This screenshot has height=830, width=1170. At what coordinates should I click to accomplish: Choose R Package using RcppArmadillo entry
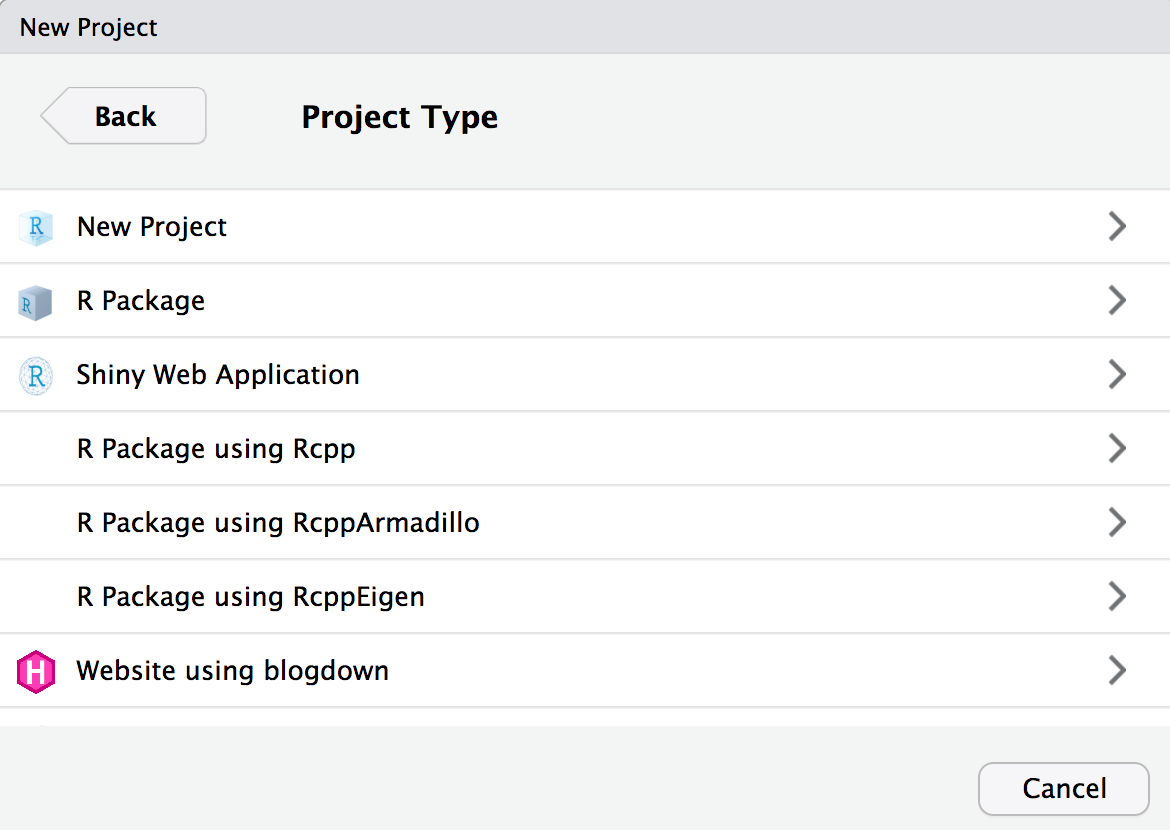tap(278, 523)
